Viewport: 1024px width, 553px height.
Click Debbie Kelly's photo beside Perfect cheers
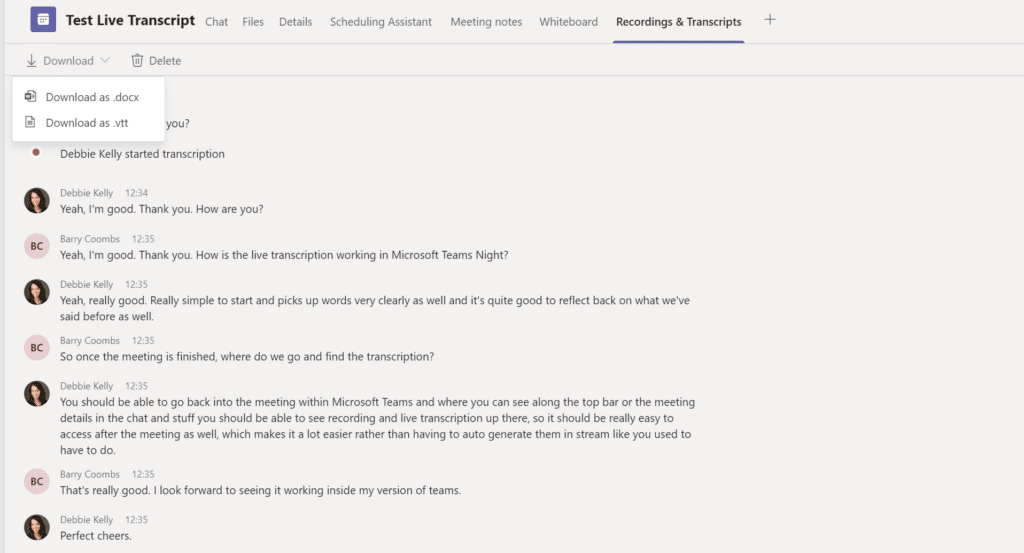(37, 527)
